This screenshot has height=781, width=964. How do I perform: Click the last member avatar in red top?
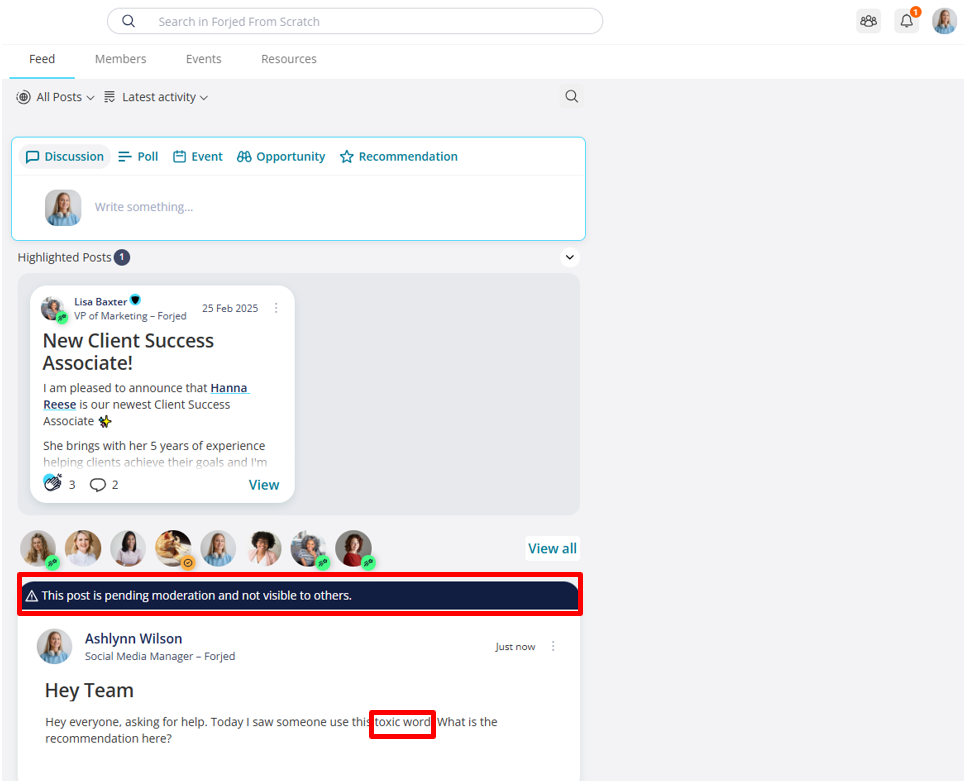pyautogui.click(x=354, y=548)
